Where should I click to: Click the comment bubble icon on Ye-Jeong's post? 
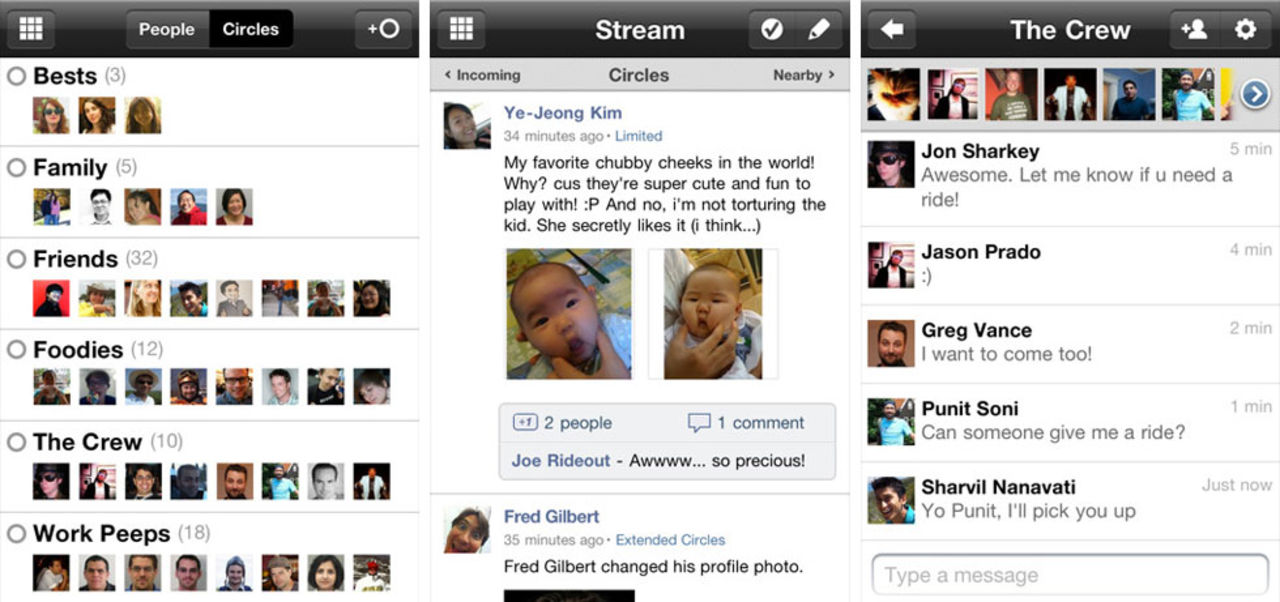pyautogui.click(x=699, y=422)
